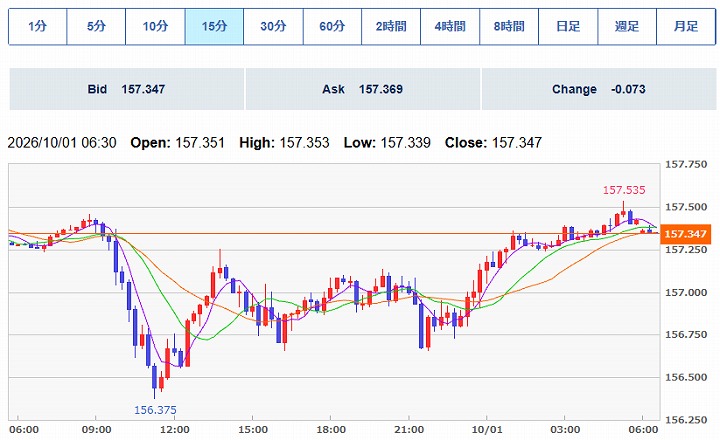The image size is (720, 440).
Task: Open the 日足 daily chart
Action: [568, 26]
